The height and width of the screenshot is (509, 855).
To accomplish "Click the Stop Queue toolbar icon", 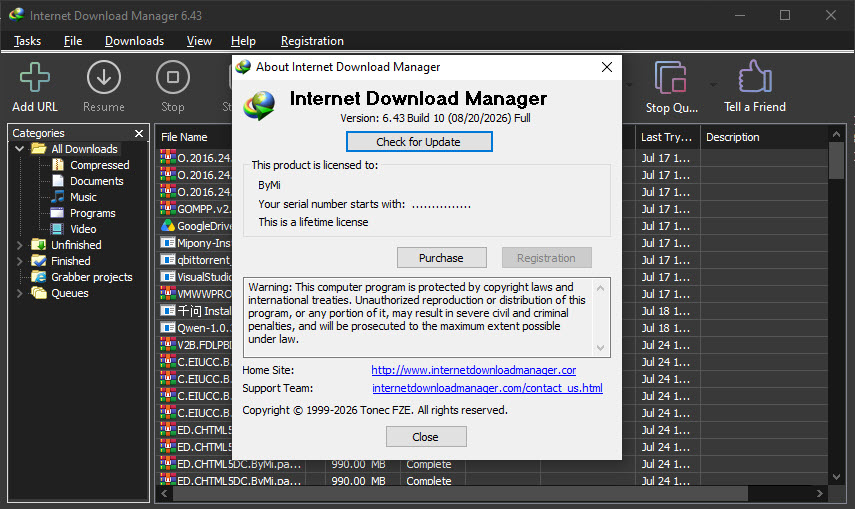I will click(671, 77).
